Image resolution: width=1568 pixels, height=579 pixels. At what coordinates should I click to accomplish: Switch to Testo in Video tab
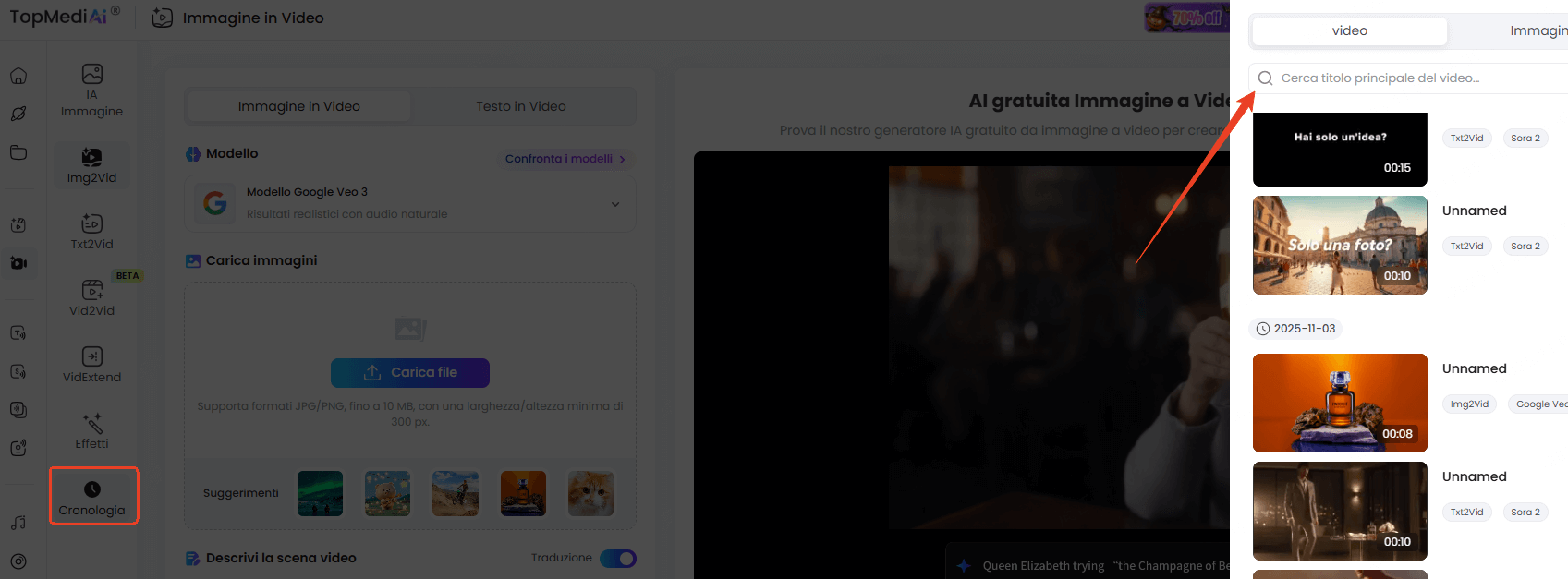[521, 106]
